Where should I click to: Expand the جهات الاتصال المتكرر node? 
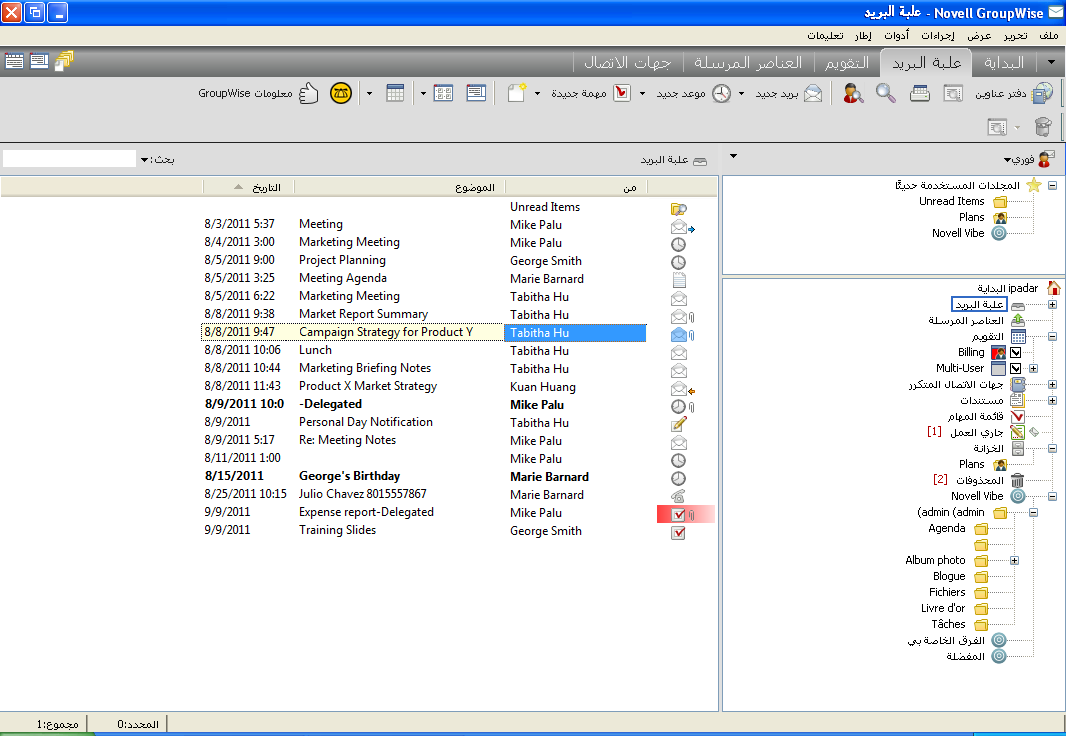click(1052, 385)
